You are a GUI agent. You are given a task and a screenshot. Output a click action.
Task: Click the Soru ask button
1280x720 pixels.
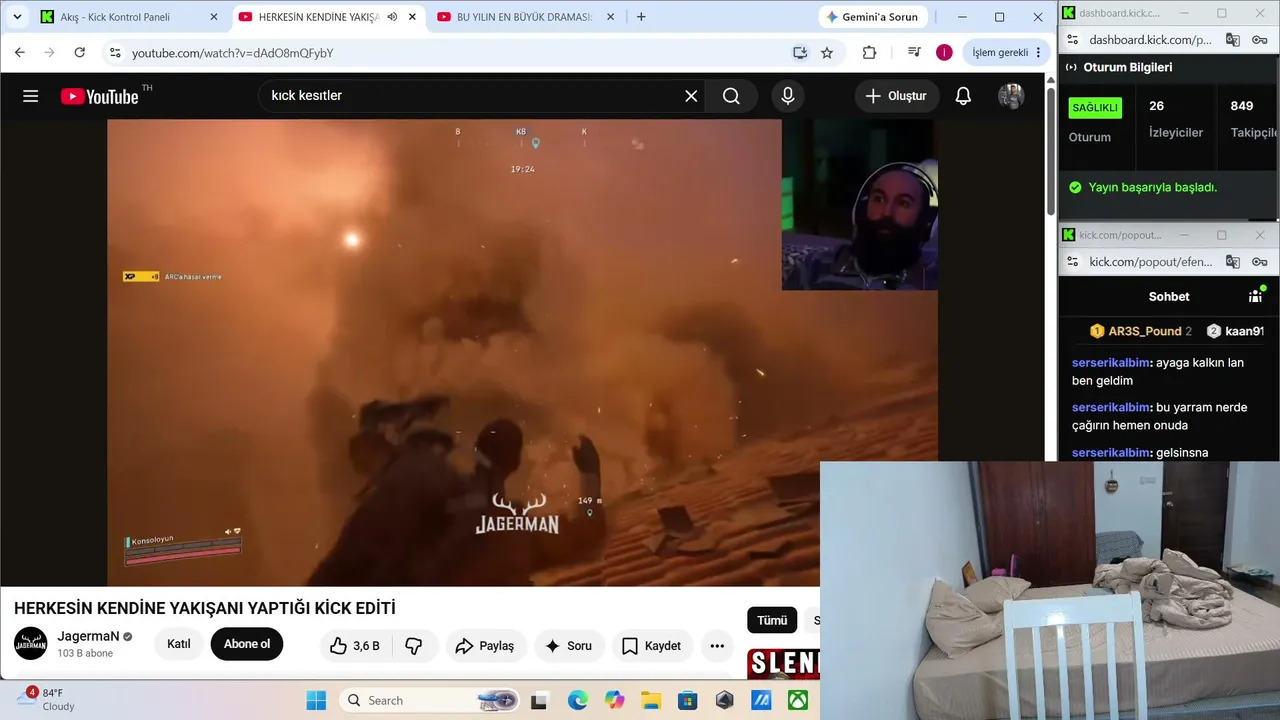click(568, 646)
